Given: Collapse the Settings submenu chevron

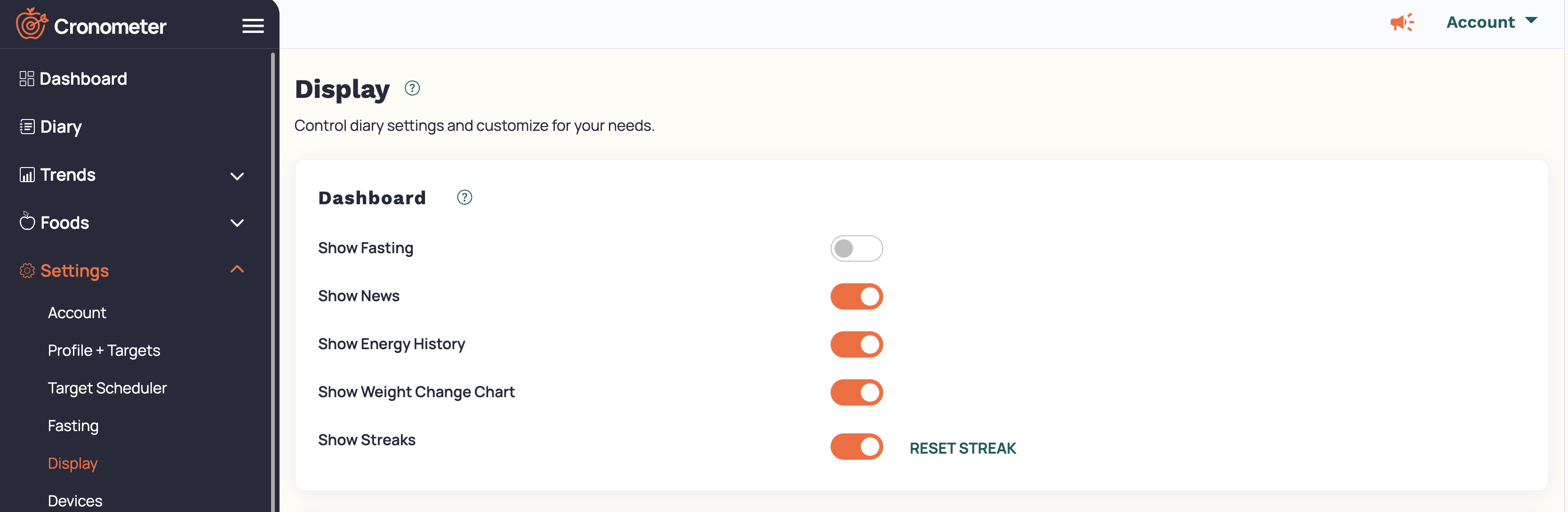Looking at the screenshot, I should (x=237, y=269).
